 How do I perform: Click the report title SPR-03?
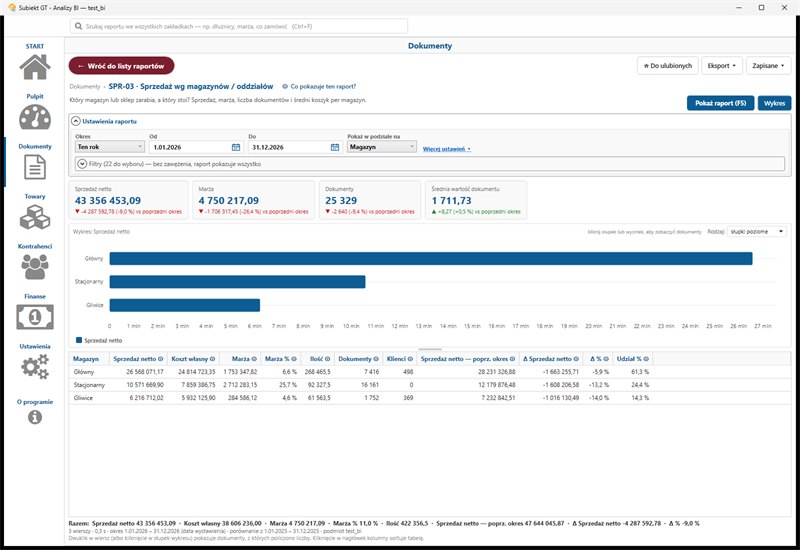point(191,86)
